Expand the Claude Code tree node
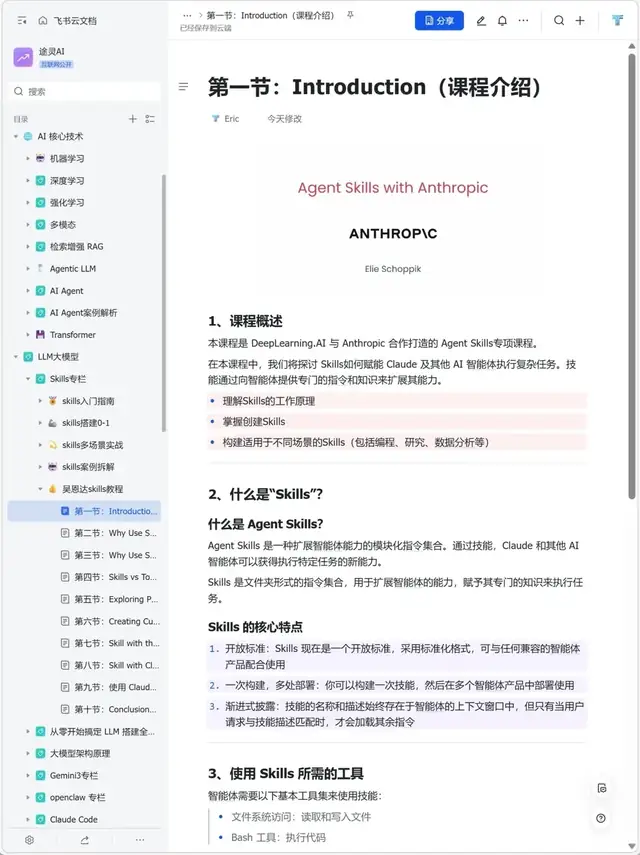 [x=28, y=819]
